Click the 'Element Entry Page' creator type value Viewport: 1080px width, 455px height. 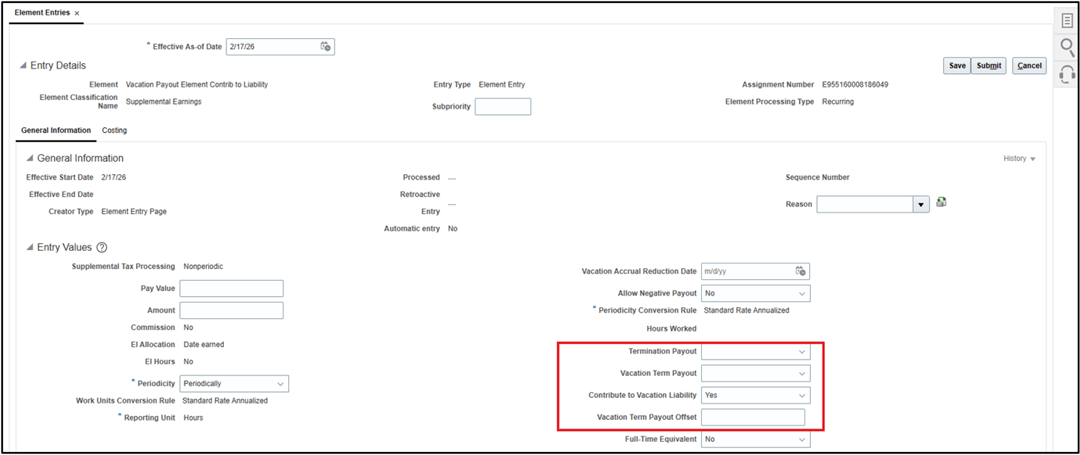pyautogui.click(x=134, y=211)
